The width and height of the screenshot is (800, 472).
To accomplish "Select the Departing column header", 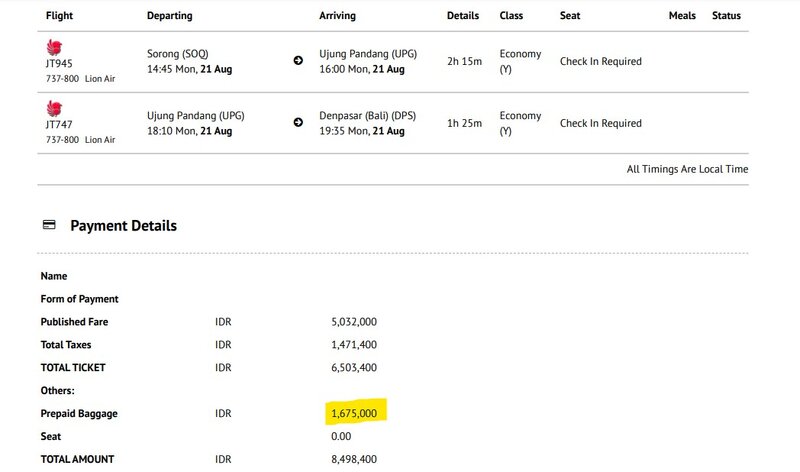I will coord(169,16).
